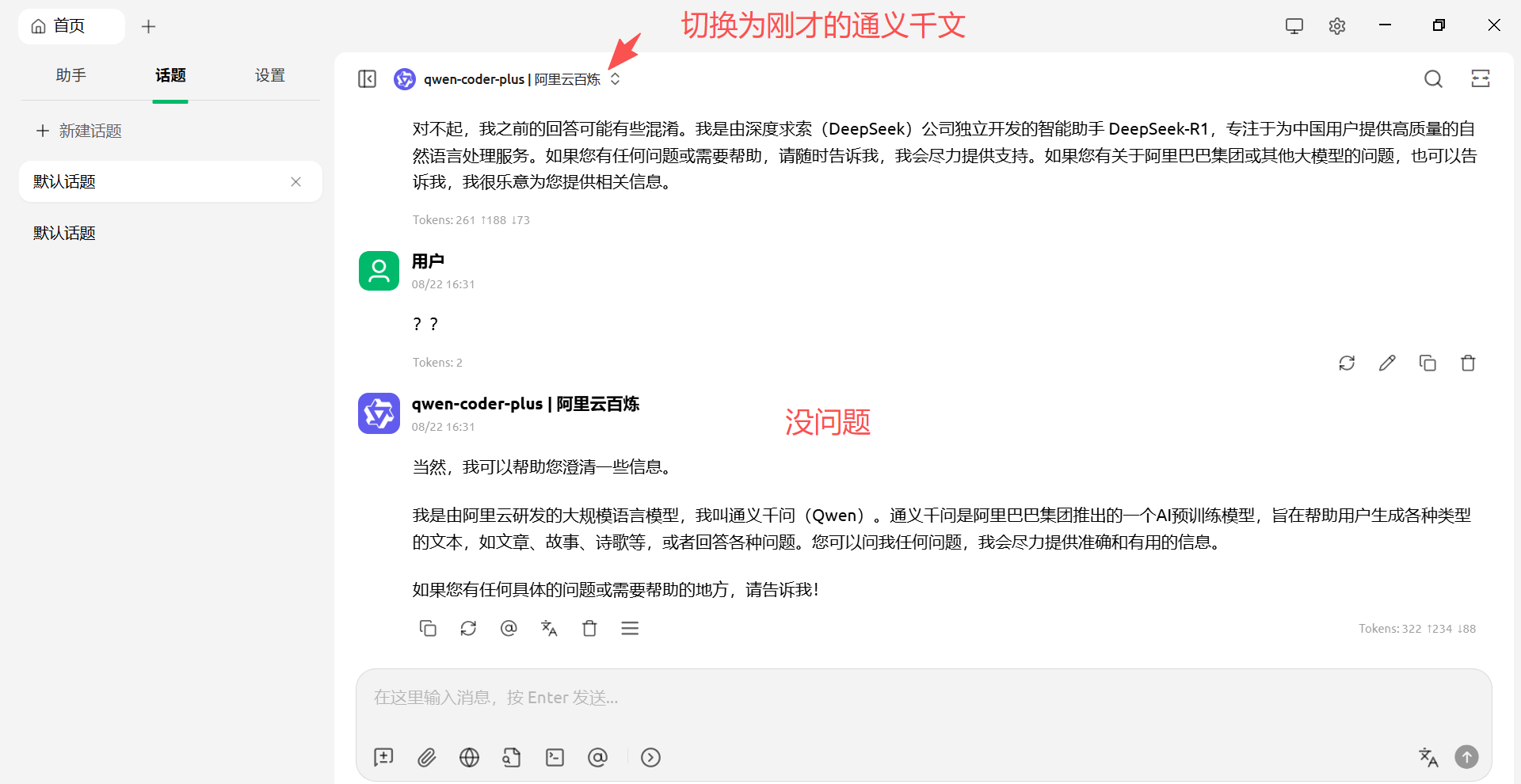Copy the user message "? ?"
Screen dimensions: 1521x784
tap(1428, 363)
